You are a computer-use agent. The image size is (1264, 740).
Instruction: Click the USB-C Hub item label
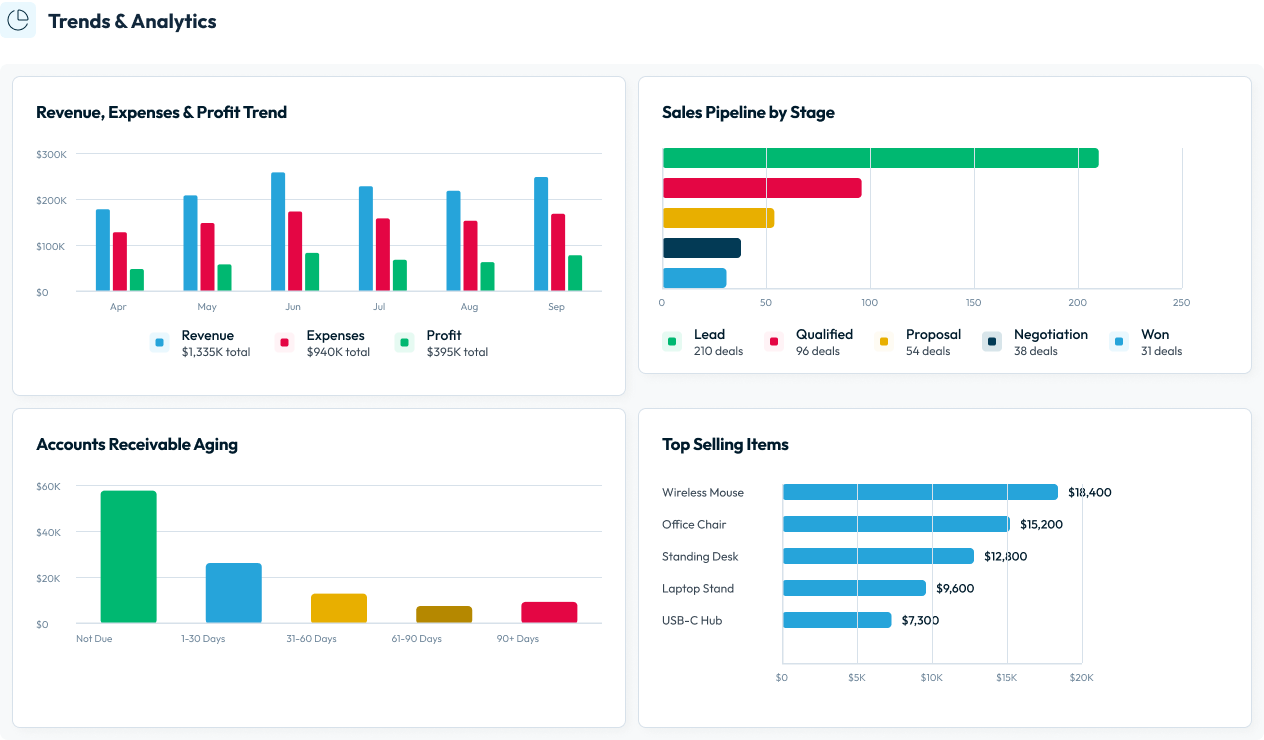[x=692, y=620]
